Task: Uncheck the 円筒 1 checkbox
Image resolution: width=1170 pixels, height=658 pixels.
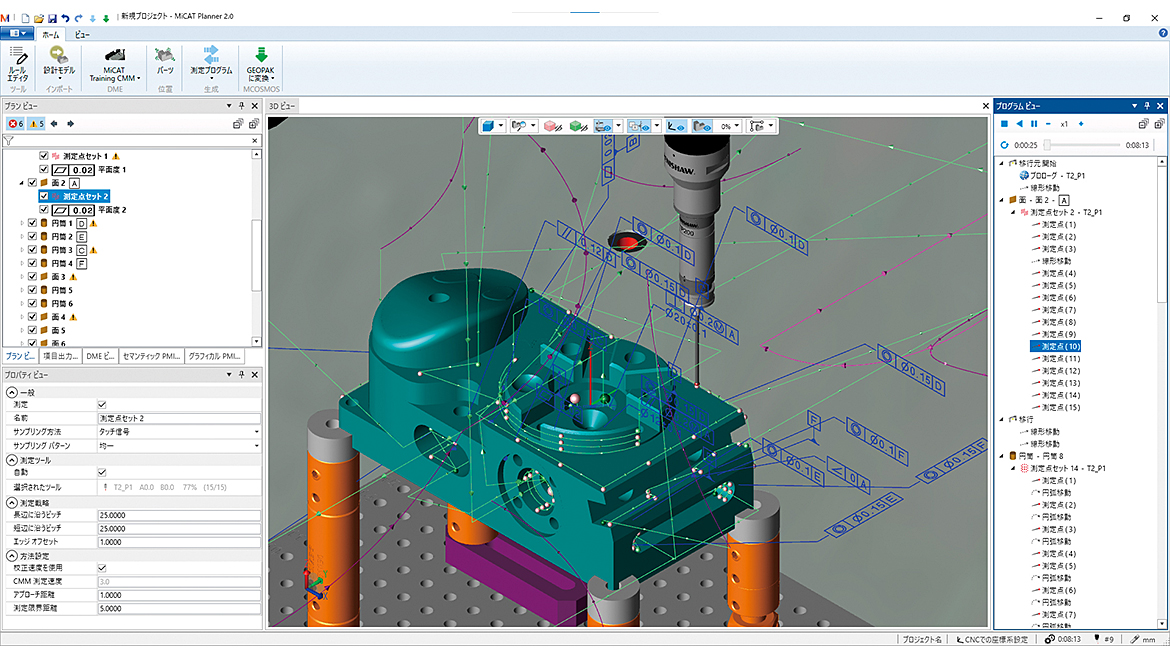Action: tap(32, 223)
